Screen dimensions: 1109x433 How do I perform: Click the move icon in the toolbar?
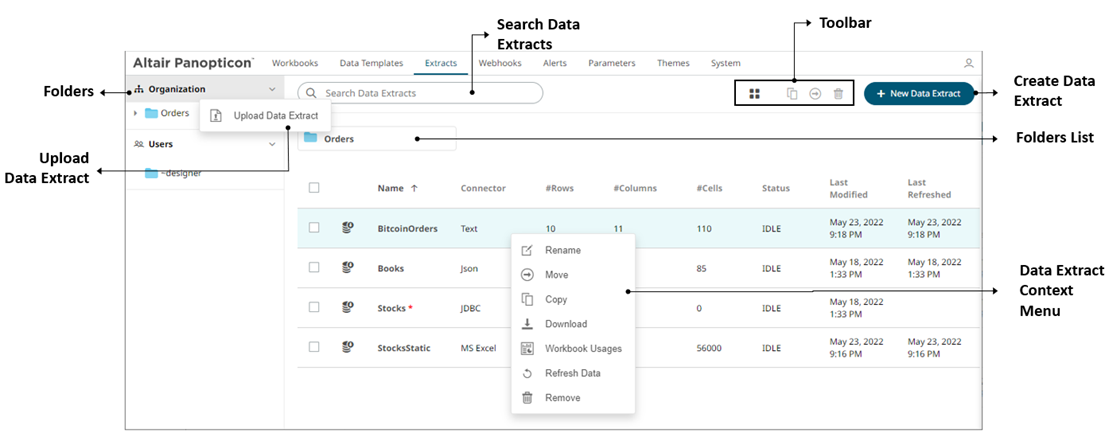click(x=815, y=94)
